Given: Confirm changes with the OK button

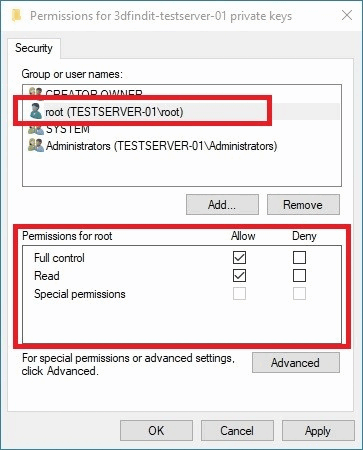Looking at the screenshot, I should pyautogui.click(x=156, y=431).
